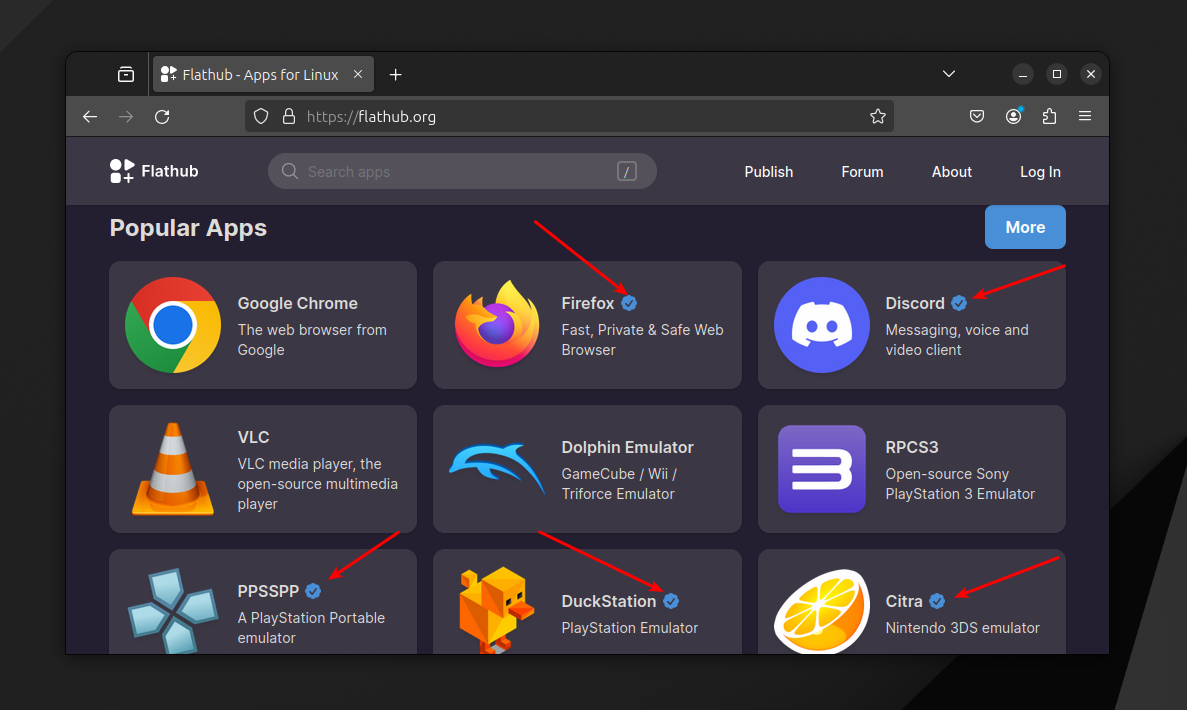Image resolution: width=1187 pixels, height=710 pixels.
Task: Open the Firefox extensions puzzle icon
Action: pyautogui.click(x=1049, y=117)
